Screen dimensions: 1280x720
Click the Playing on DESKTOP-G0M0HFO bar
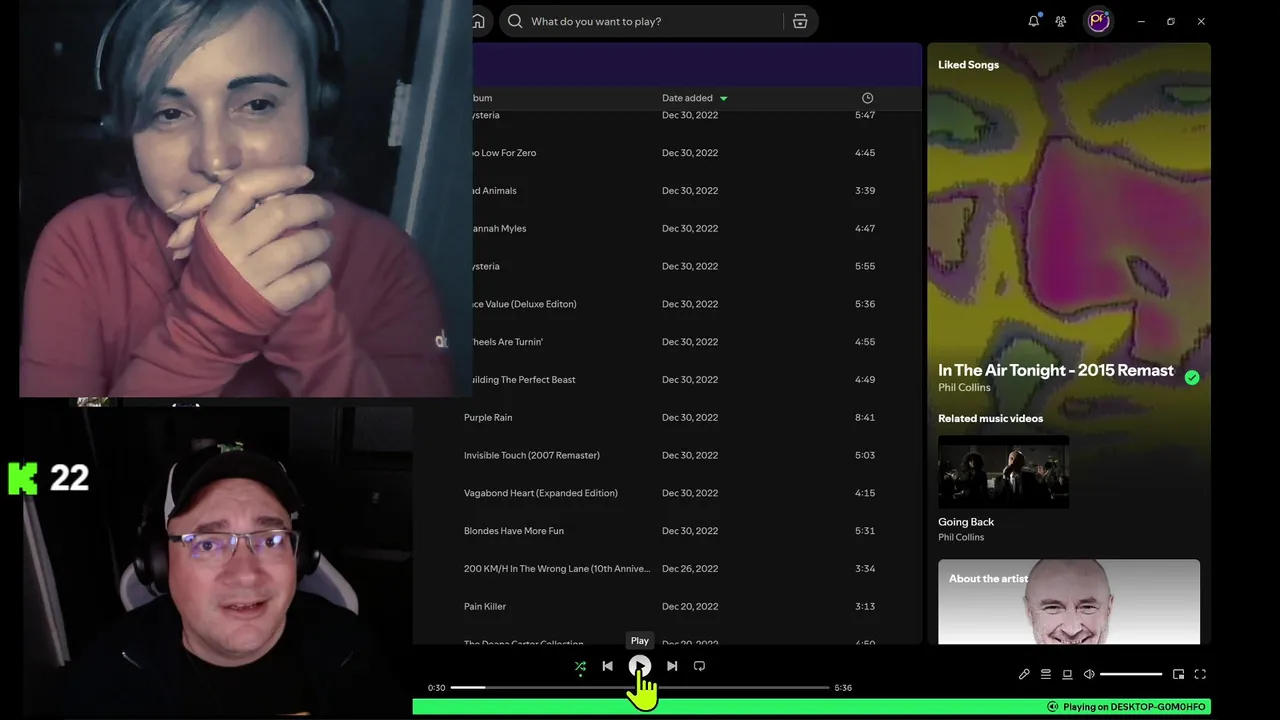(x=811, y=707)
